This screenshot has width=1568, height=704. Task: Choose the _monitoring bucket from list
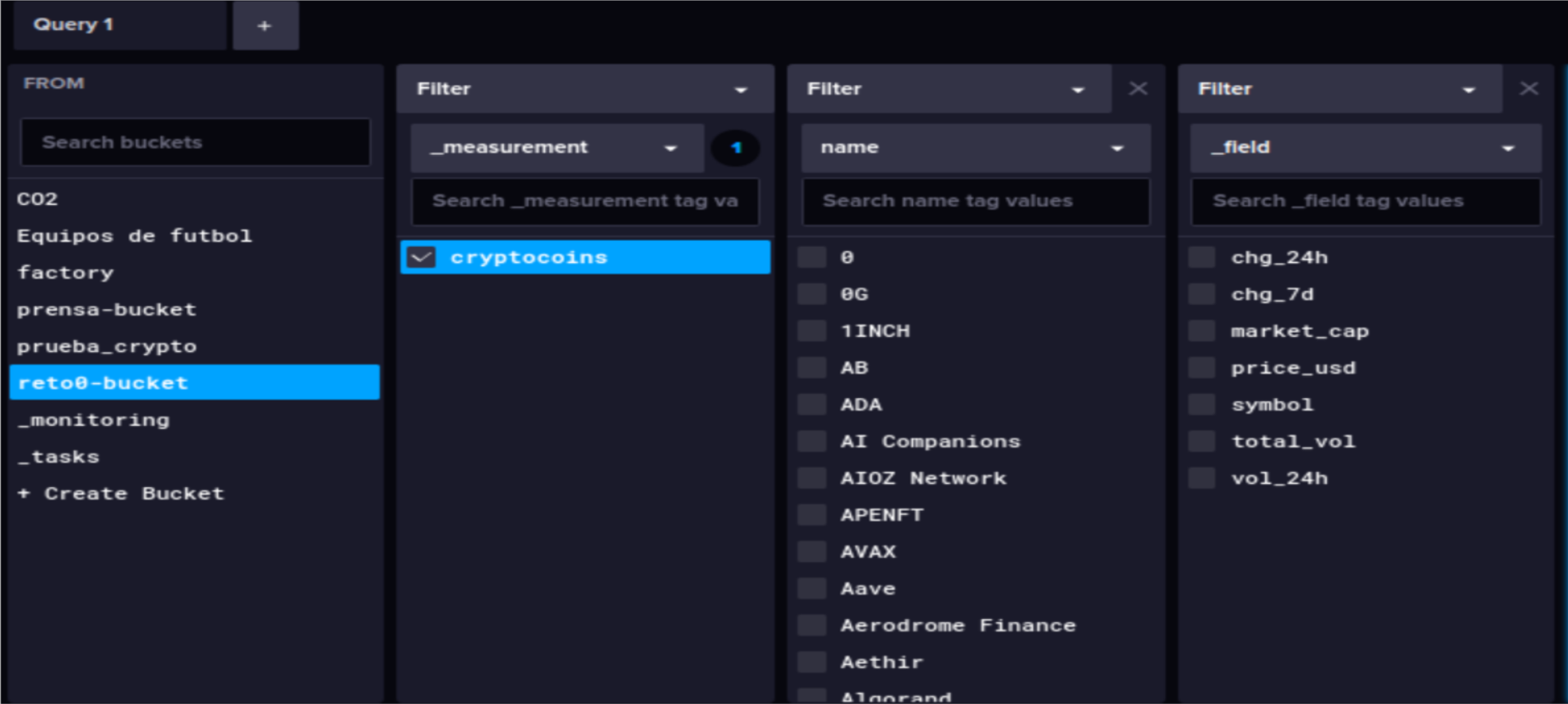(94, 420)
